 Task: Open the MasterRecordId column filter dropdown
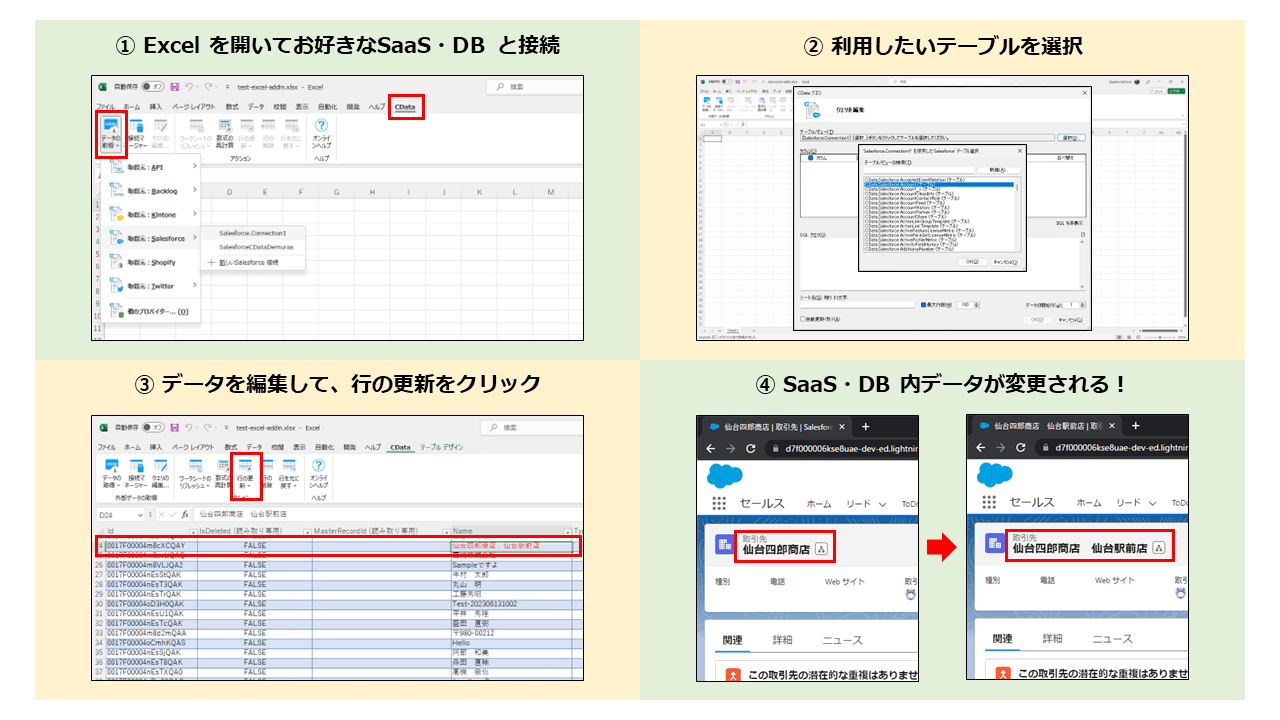click(445, 532)
